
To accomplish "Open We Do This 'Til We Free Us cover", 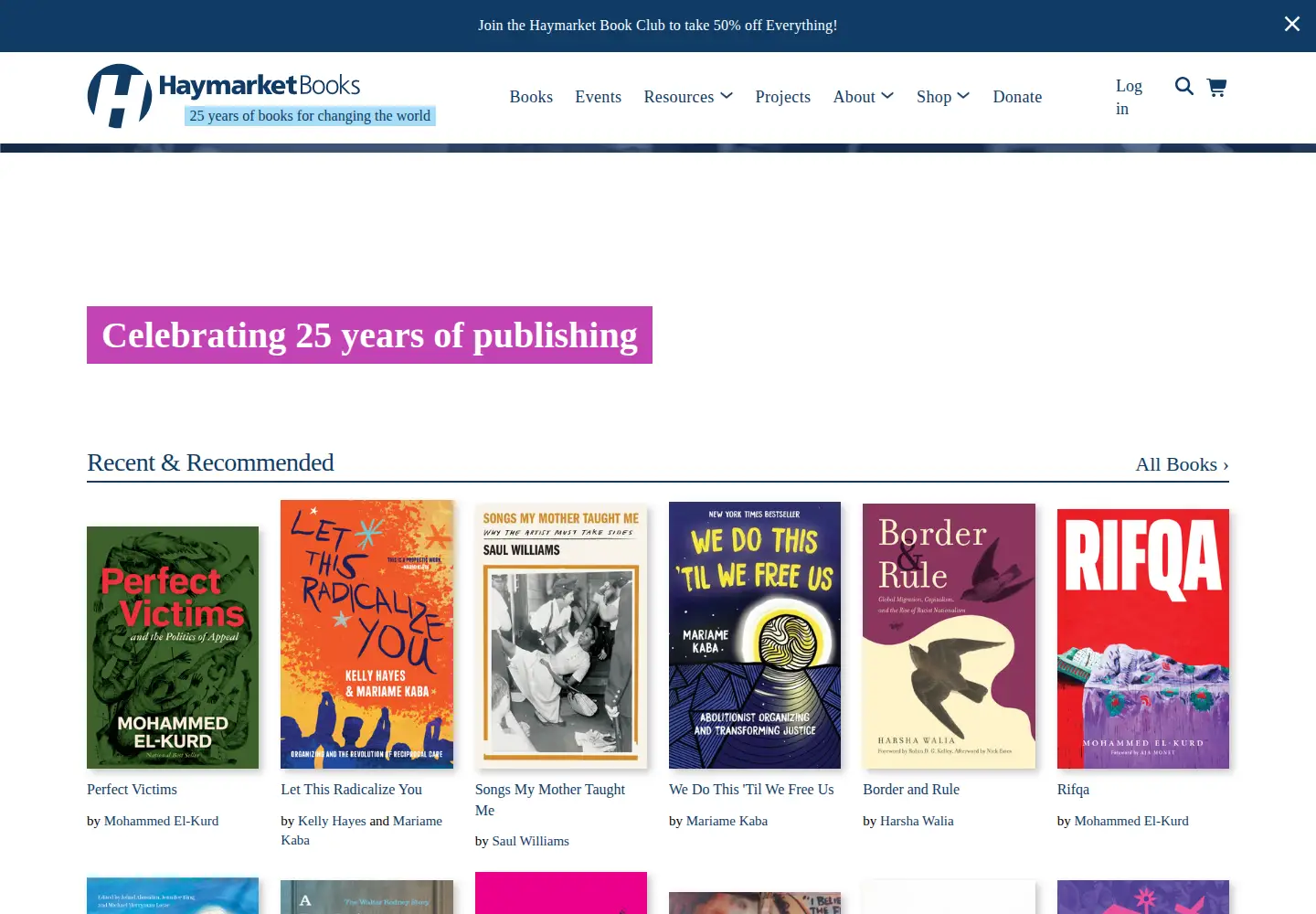I will [x=755, y=635].
